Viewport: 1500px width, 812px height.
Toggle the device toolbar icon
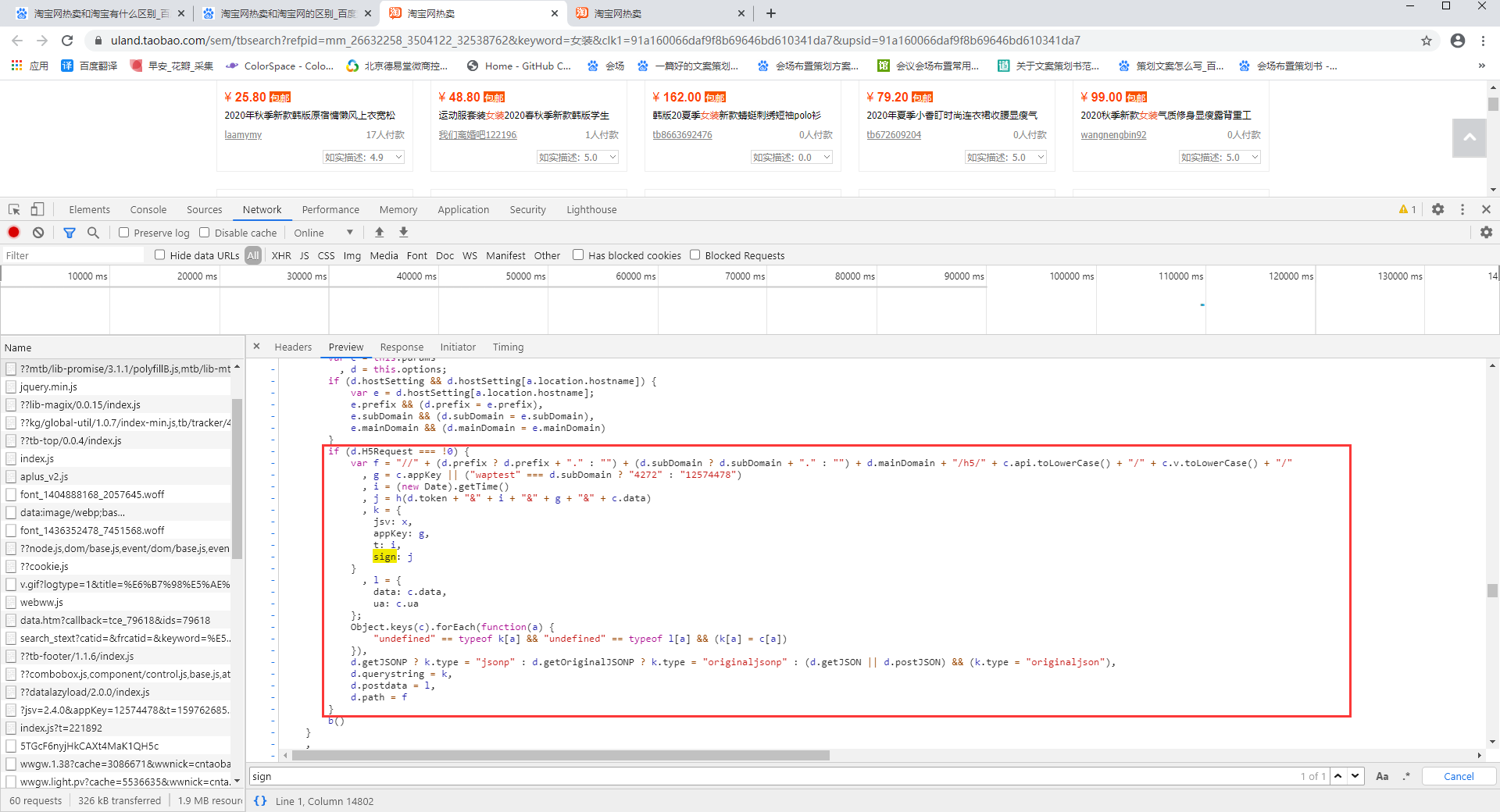point(37,209)
